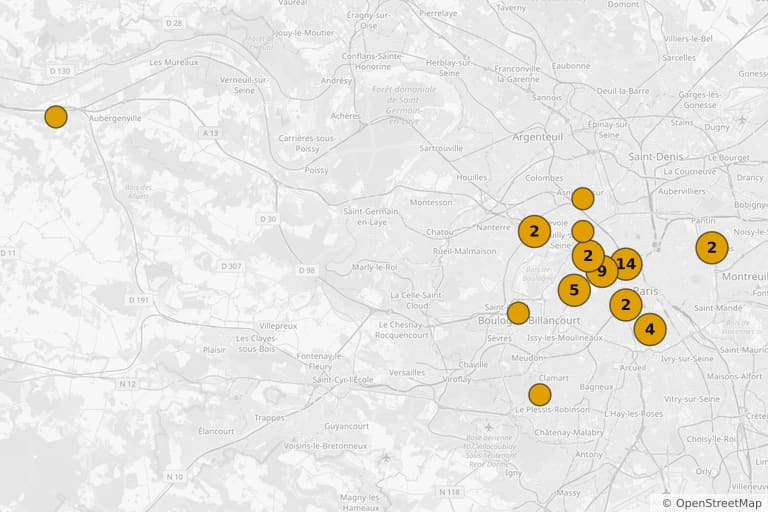Select the Sartrouville label
This screenshot has width=768, height=512.
[441, 148]
